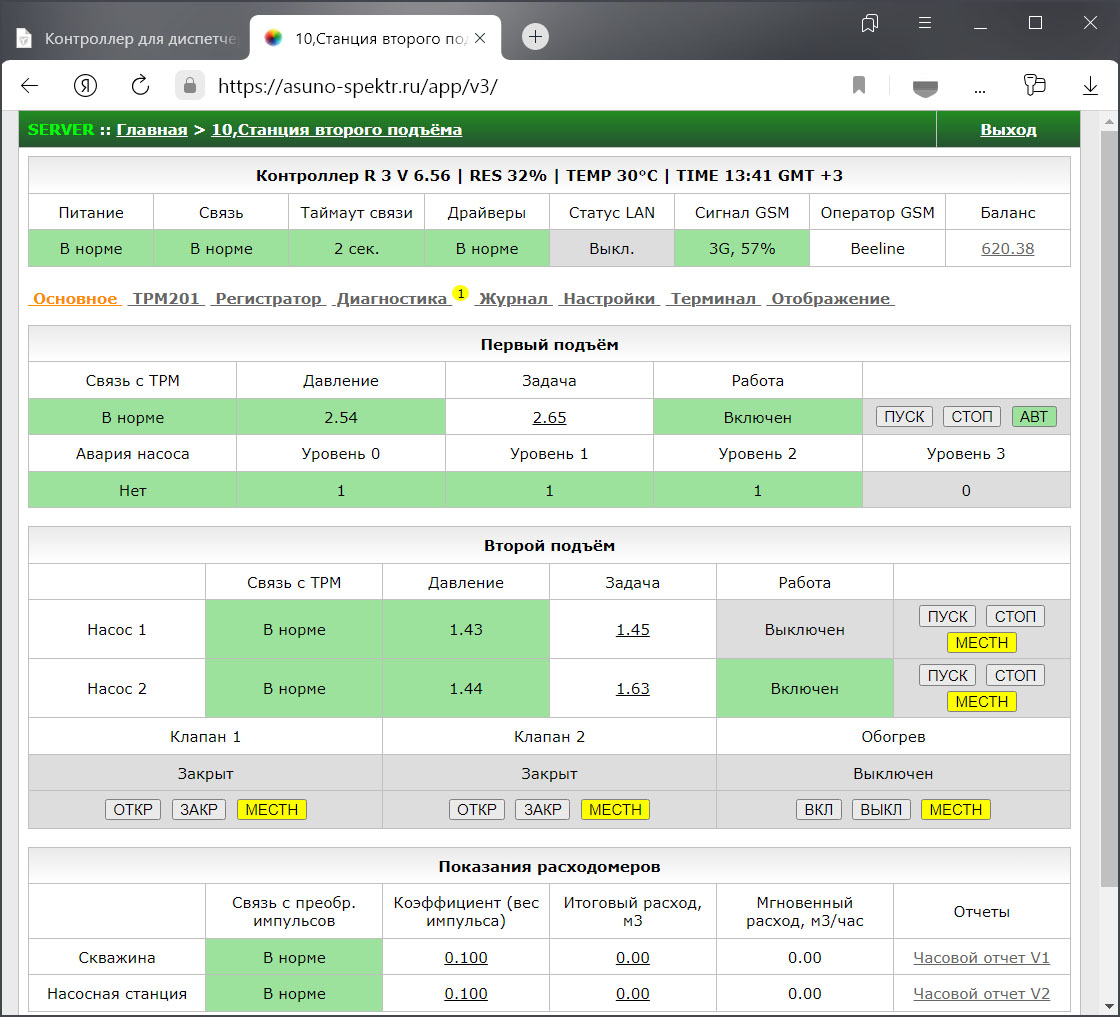Open new tab with plus icon

[535, 36]
